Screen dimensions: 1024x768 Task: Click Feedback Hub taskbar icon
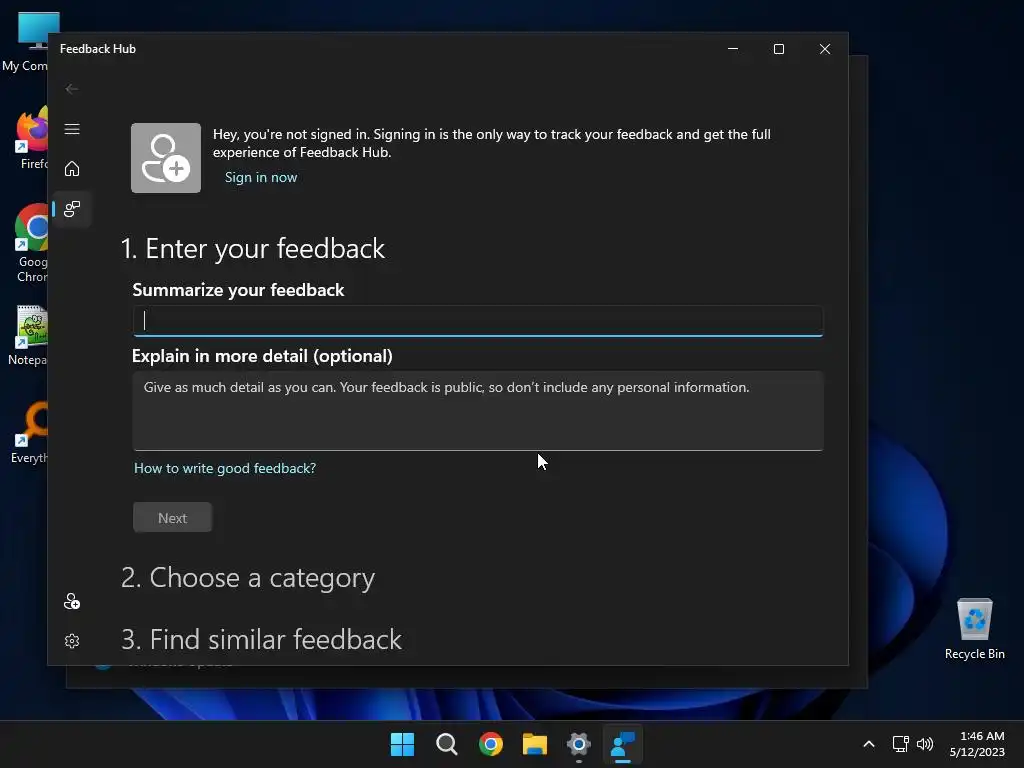click(x=622, y=744)
